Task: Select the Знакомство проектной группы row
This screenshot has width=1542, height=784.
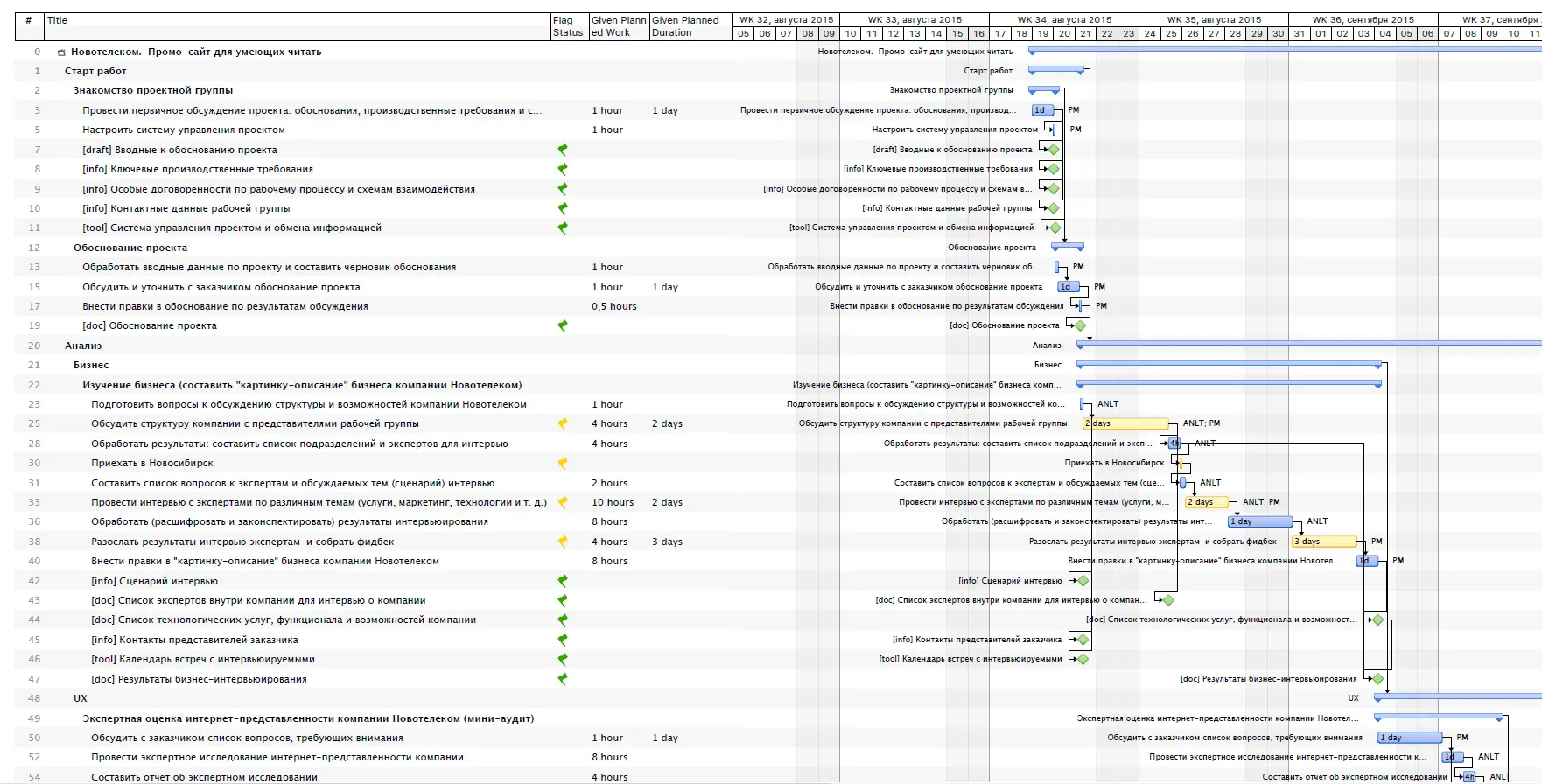Action: (153, 90)
